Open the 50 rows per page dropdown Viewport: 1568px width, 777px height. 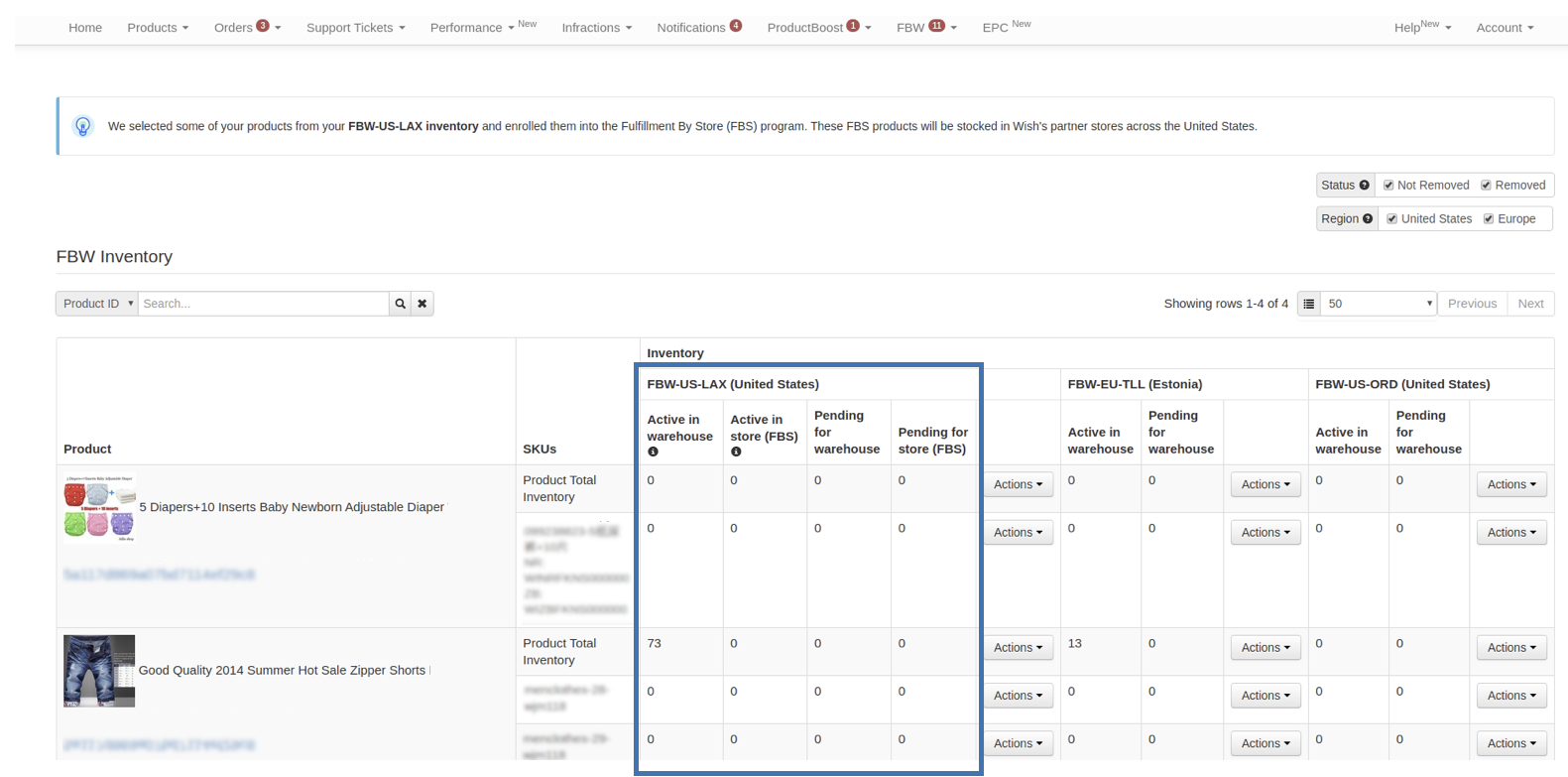tap(1380, 304)
